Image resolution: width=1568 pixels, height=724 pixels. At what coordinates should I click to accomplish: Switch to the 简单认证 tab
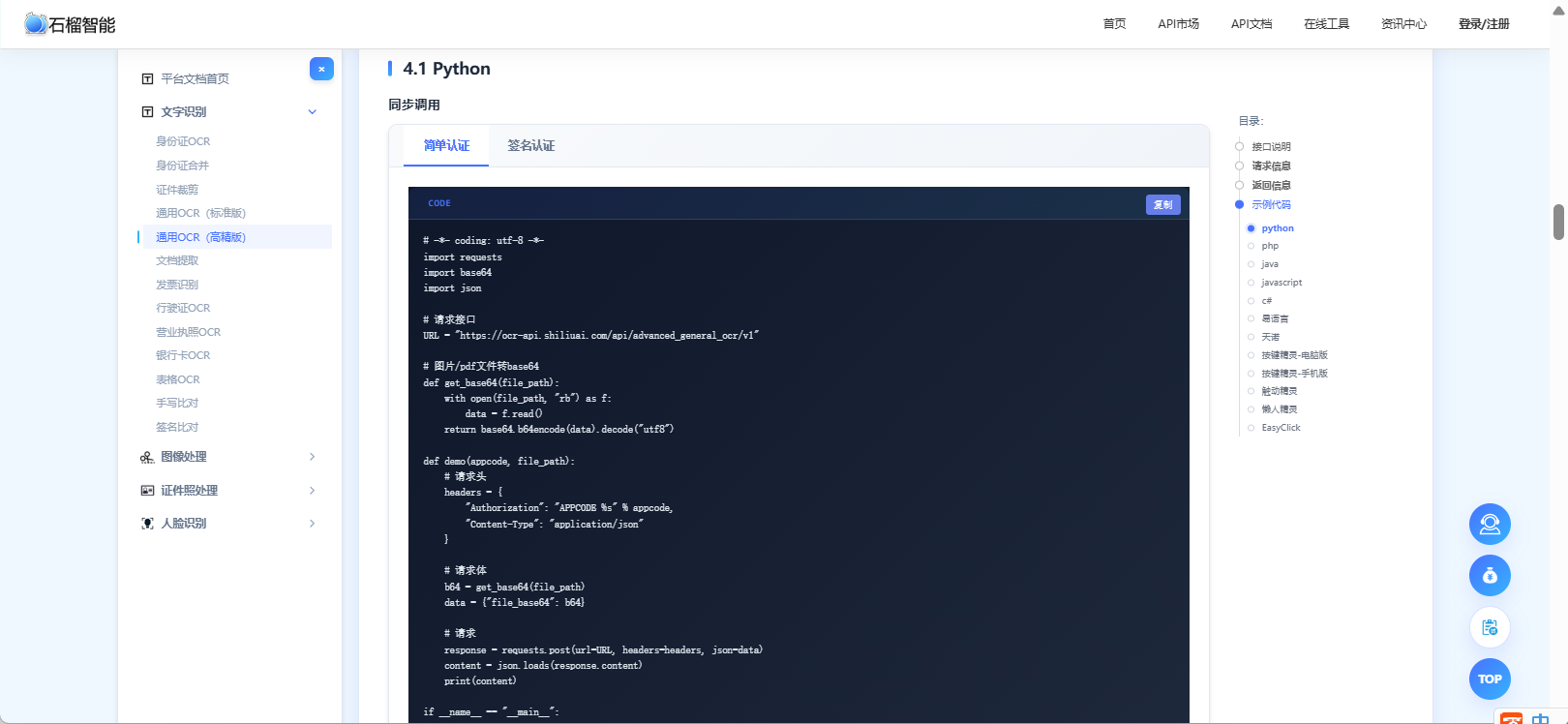446,146
